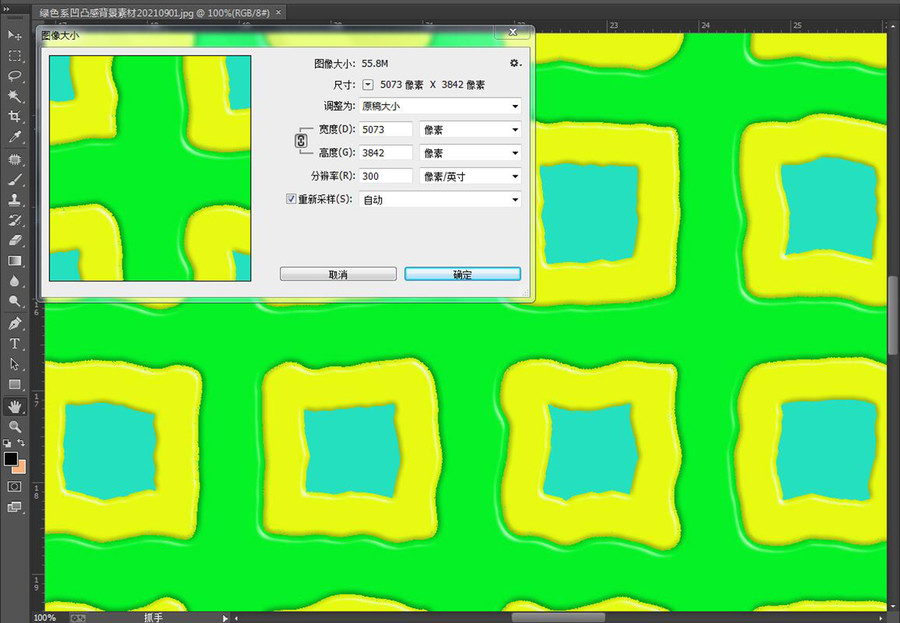Close the 图像大小 dialog
Viewport: 900px width, 623px height.
coord(513,33)
